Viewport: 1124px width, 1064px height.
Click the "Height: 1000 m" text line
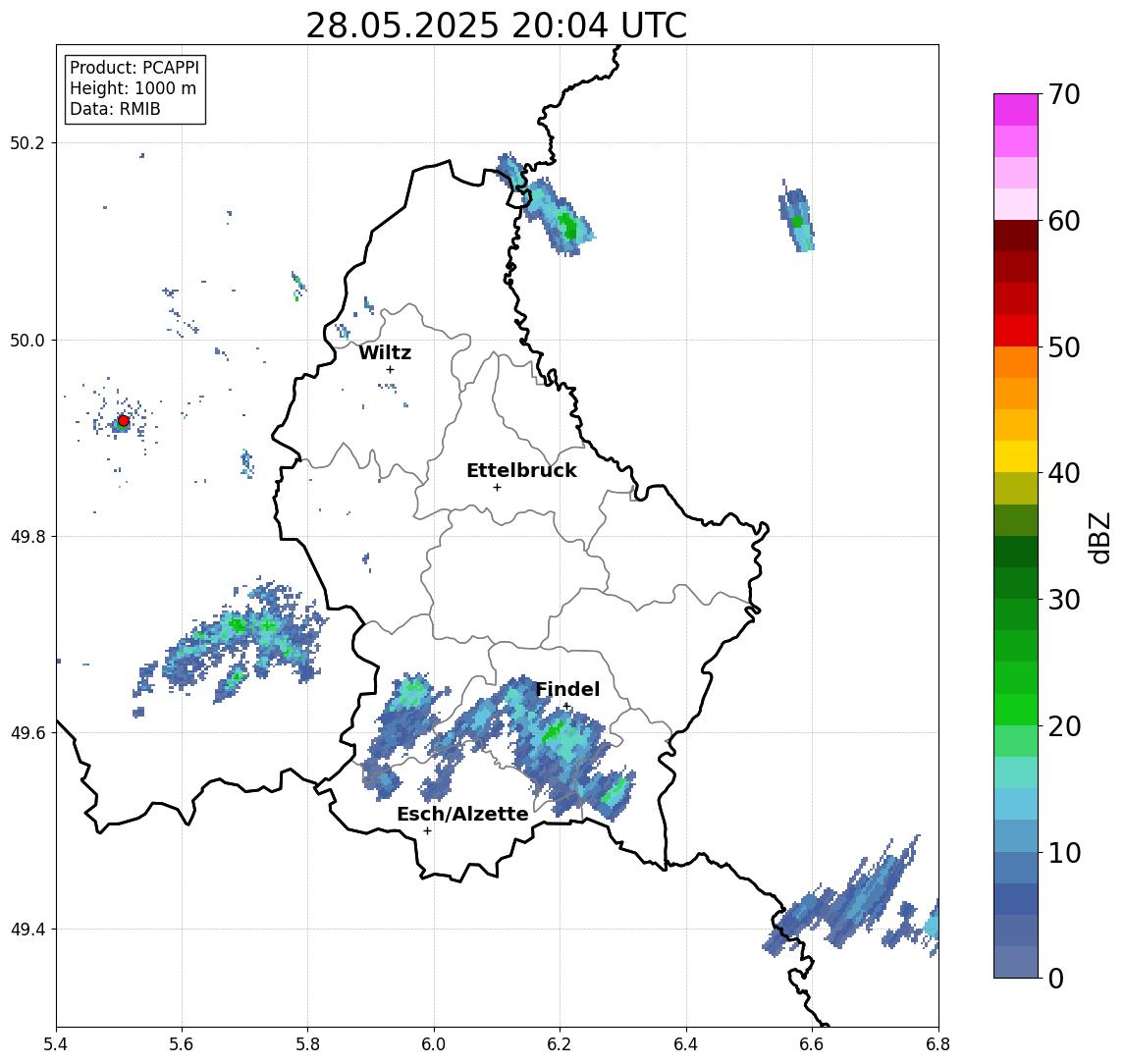coord(133,88)
